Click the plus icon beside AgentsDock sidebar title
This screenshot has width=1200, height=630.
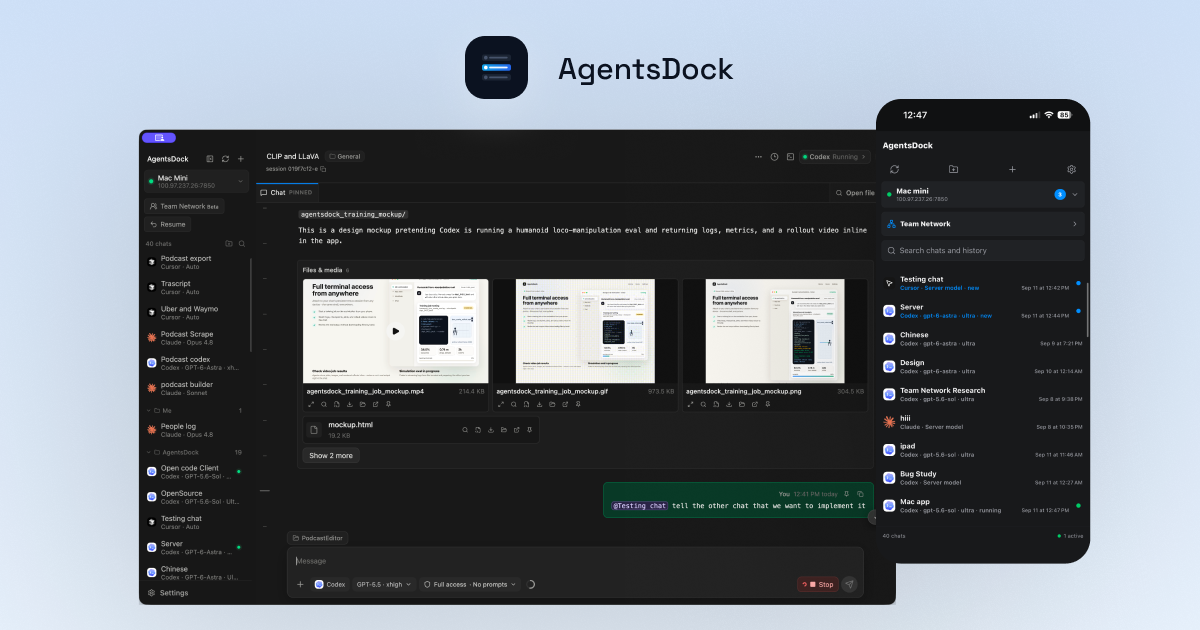[240, 159]
